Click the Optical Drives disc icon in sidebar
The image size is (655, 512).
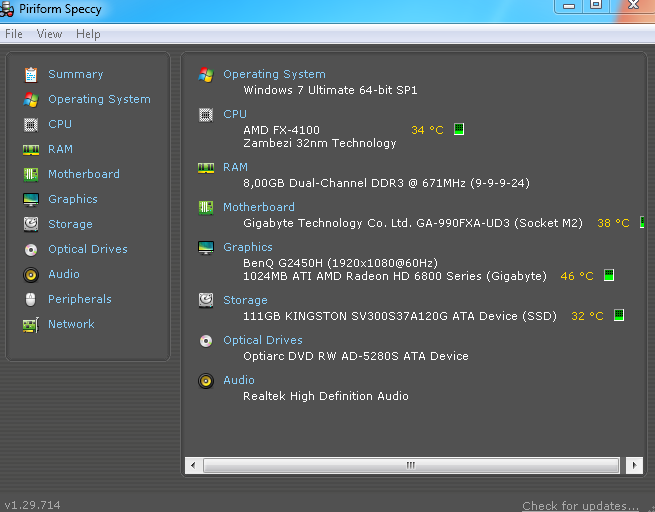pyautogui.click(x=31, y=250)
